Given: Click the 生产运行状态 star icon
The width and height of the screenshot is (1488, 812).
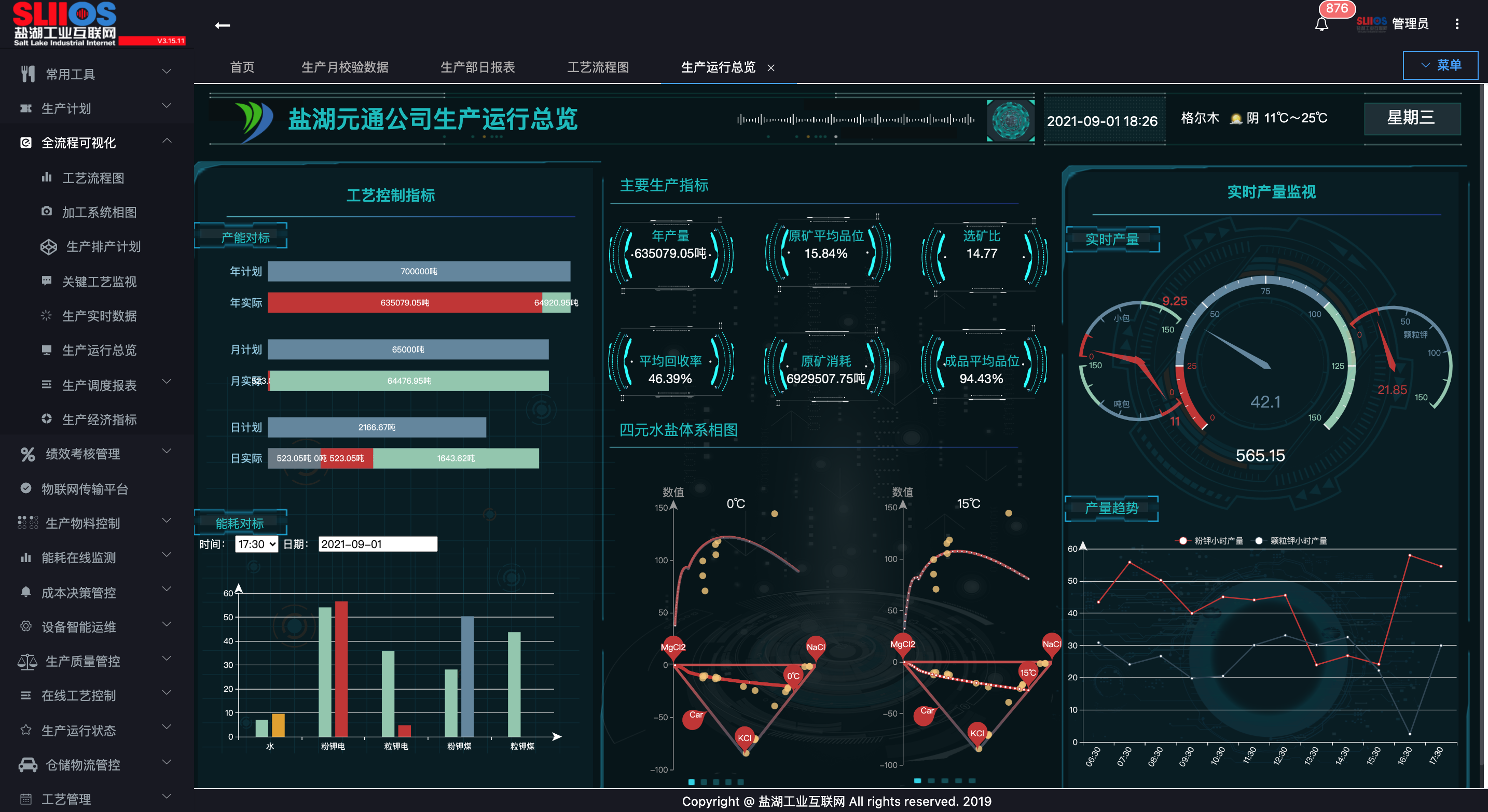Looking at the screenshot, I should [25, 730].
